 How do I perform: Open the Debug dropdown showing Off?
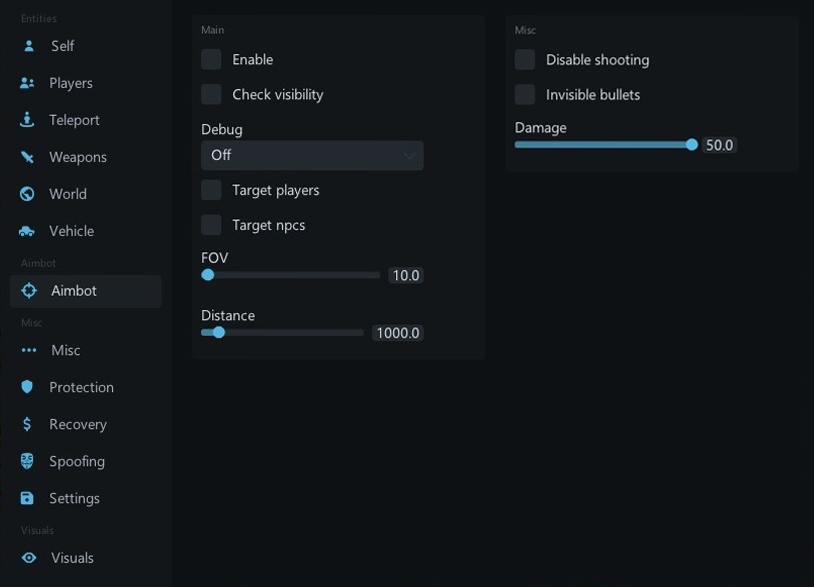(x=312, y=155)
